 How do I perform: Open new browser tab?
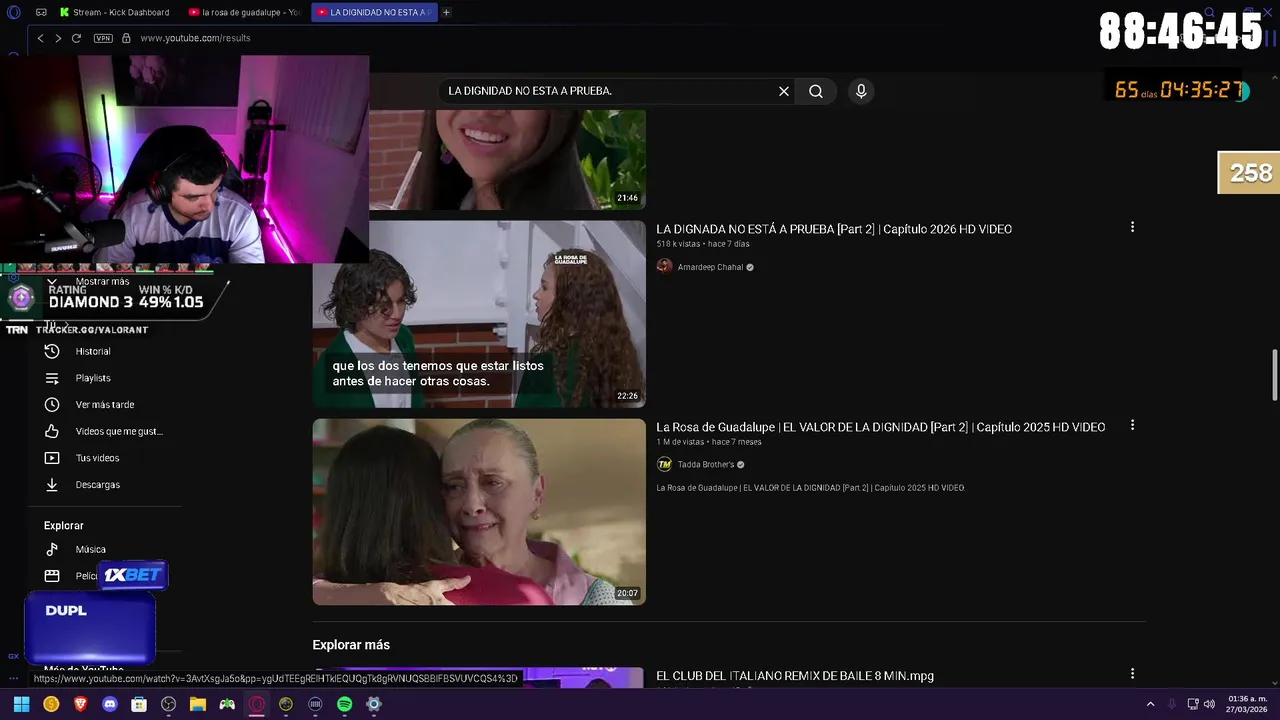click(x=446, y=12)
